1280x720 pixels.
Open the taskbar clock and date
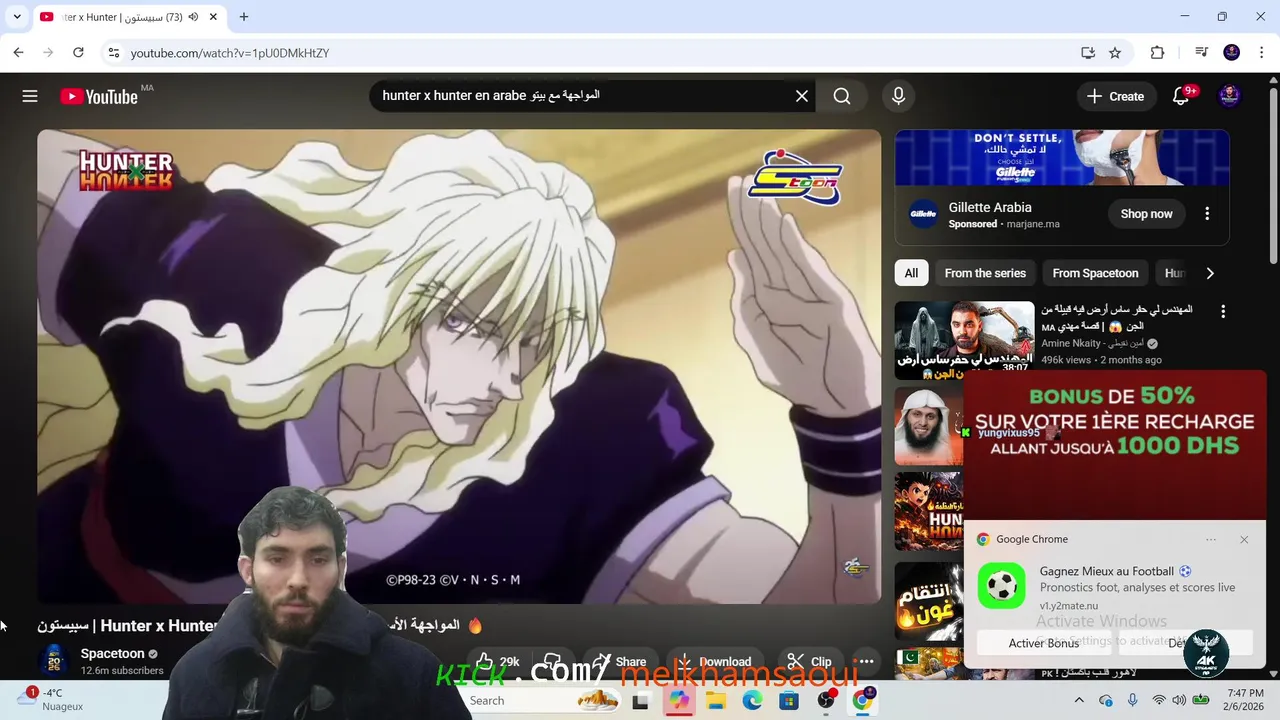coord(1245,700)
